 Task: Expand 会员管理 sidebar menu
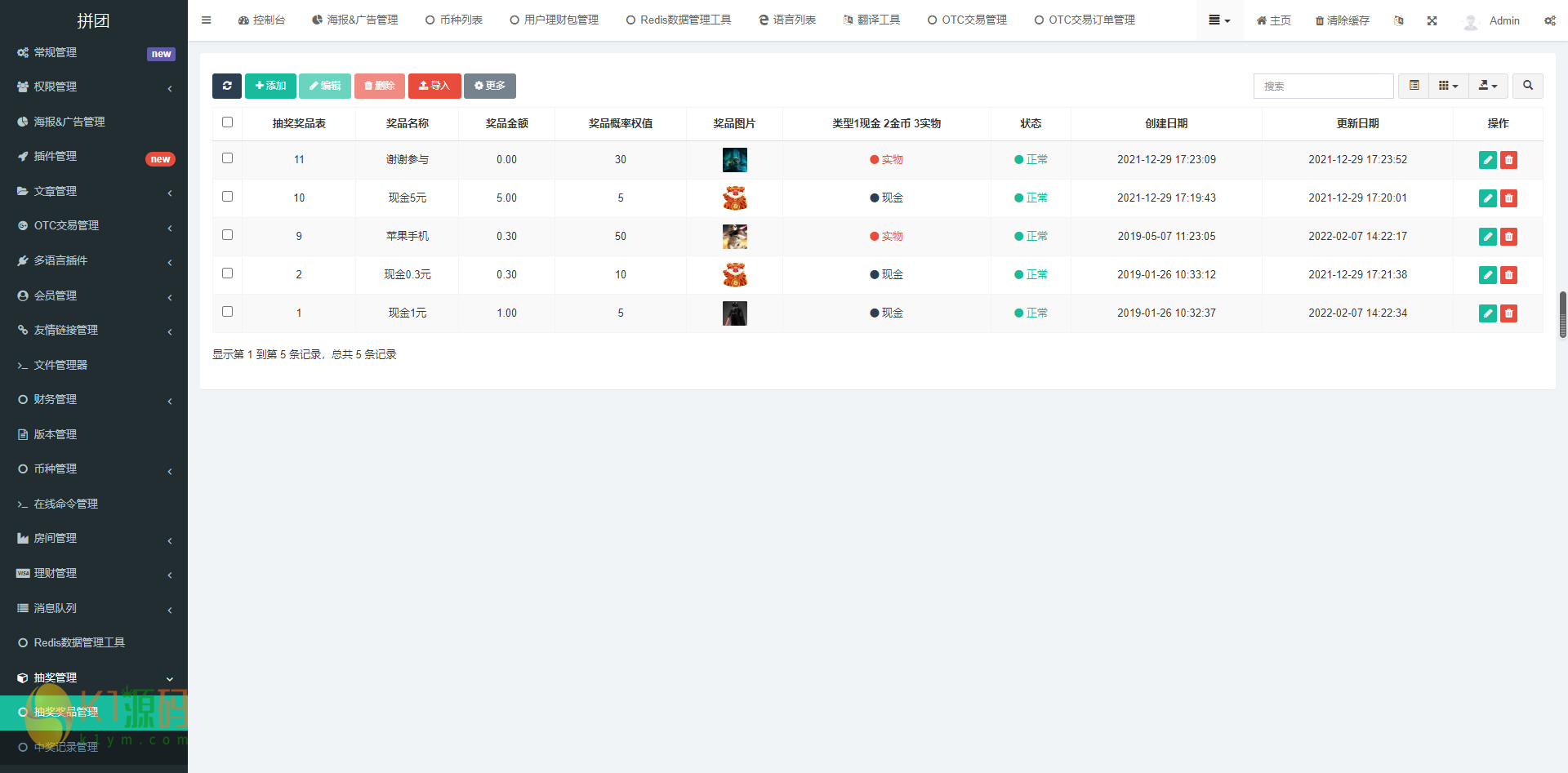click(x=94, y=295)
